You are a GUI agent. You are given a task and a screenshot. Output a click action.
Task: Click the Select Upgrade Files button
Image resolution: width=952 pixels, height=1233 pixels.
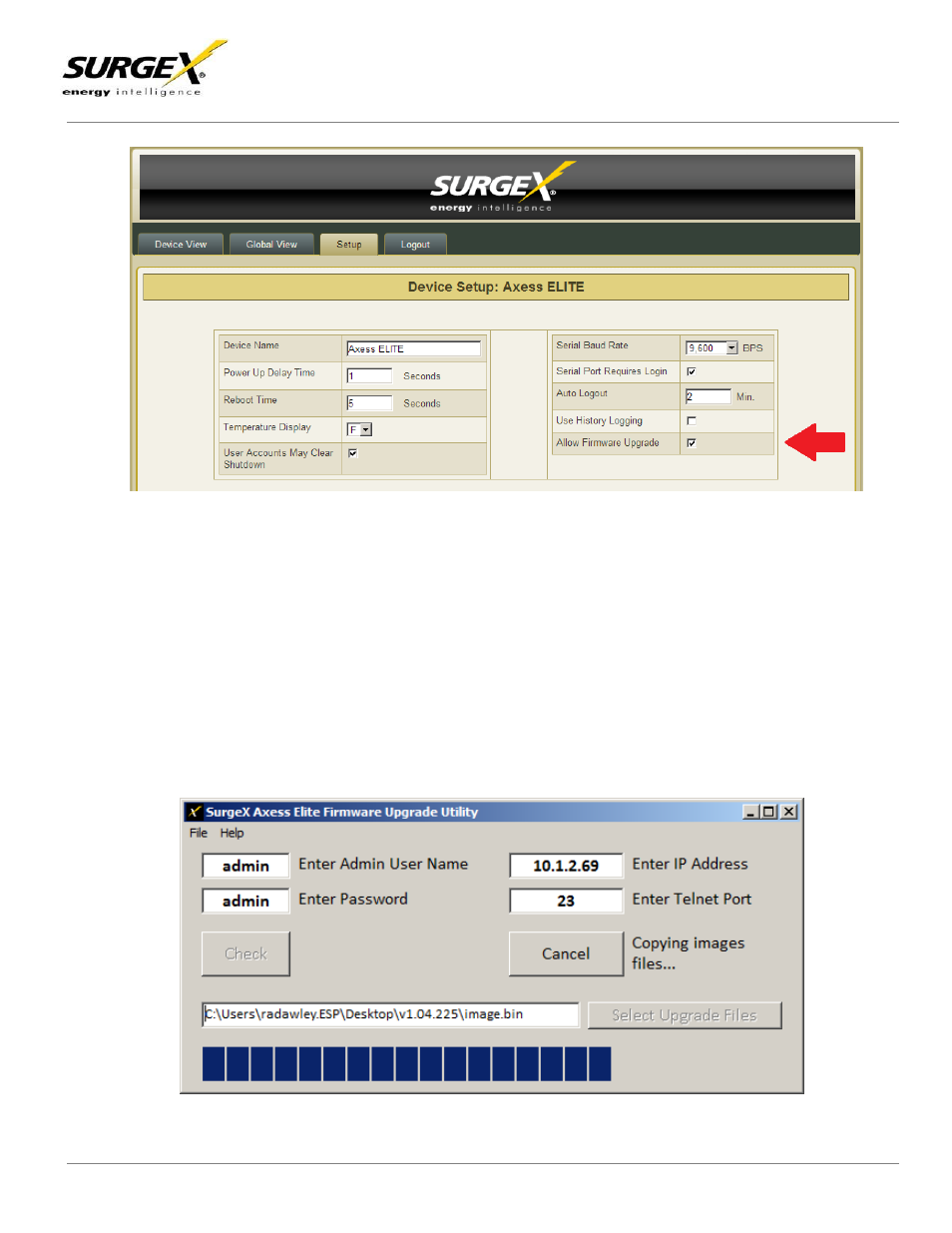685,1015
